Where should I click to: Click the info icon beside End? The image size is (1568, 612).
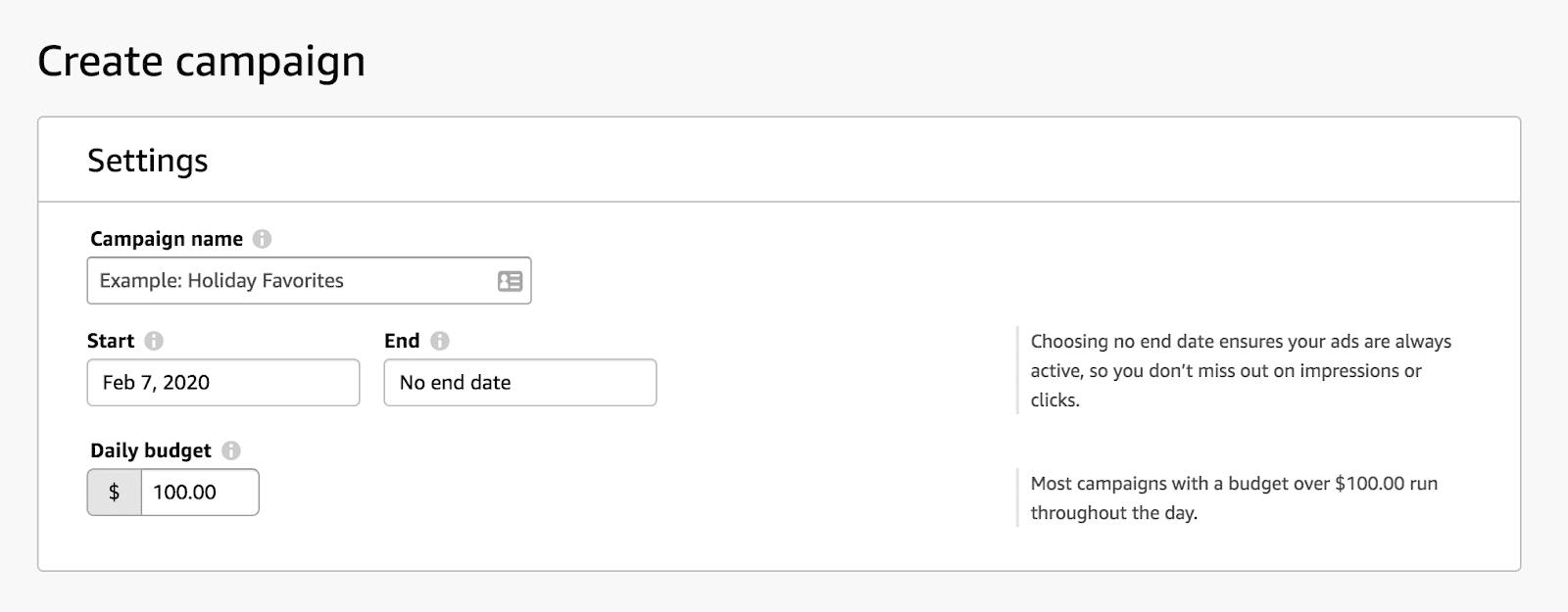click(x=440, y=341)
